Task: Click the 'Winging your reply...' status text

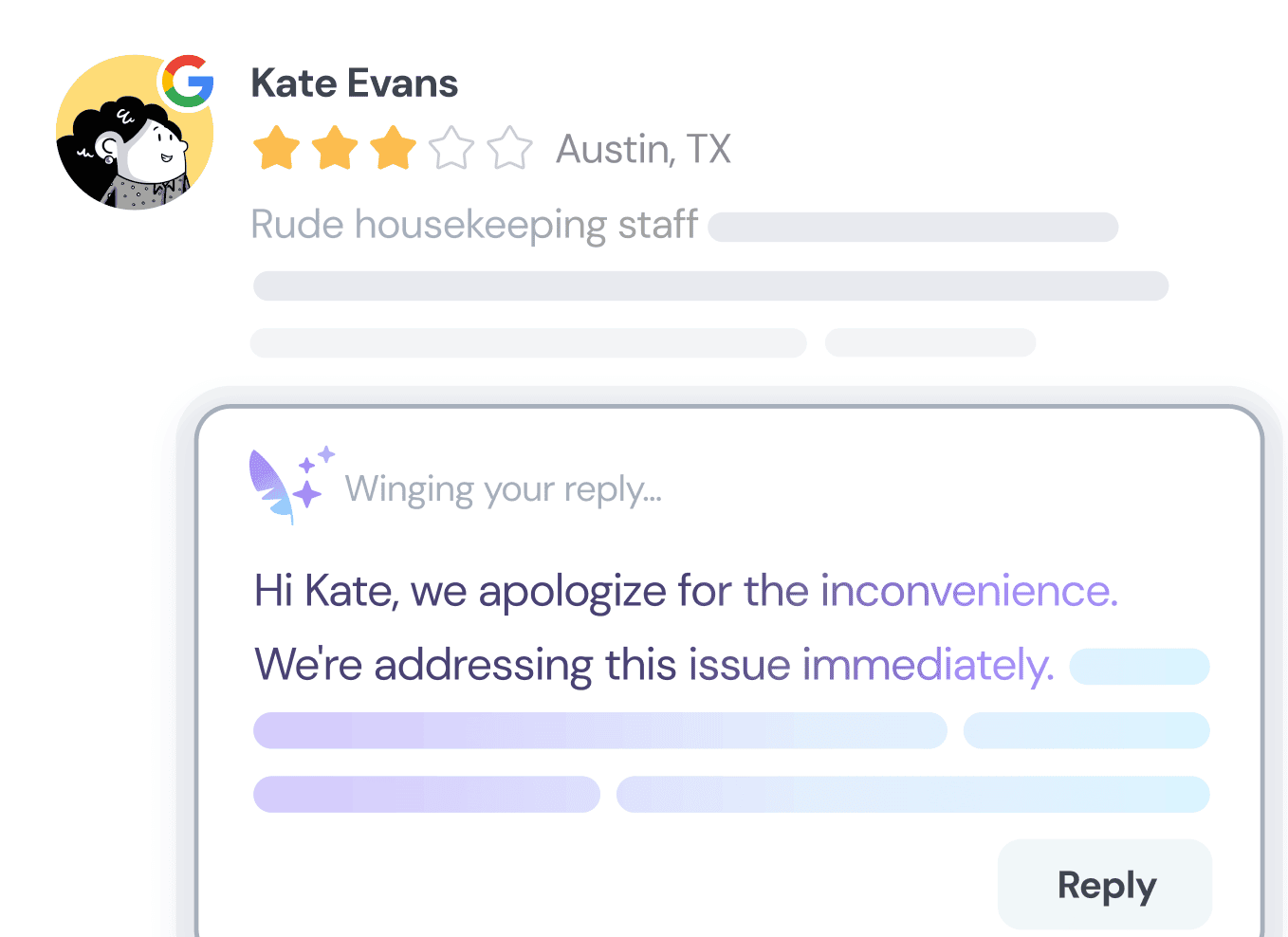Action: 503,489
